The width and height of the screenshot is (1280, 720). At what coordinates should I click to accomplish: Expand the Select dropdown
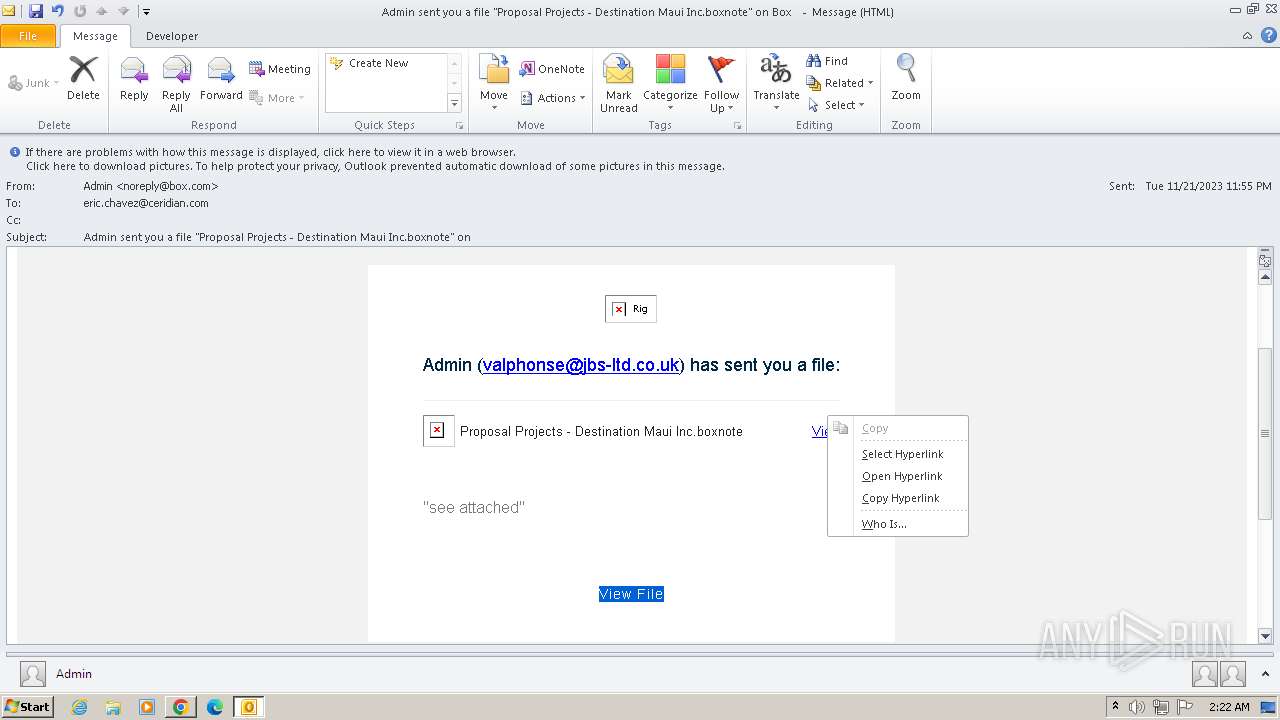(836, 105)
